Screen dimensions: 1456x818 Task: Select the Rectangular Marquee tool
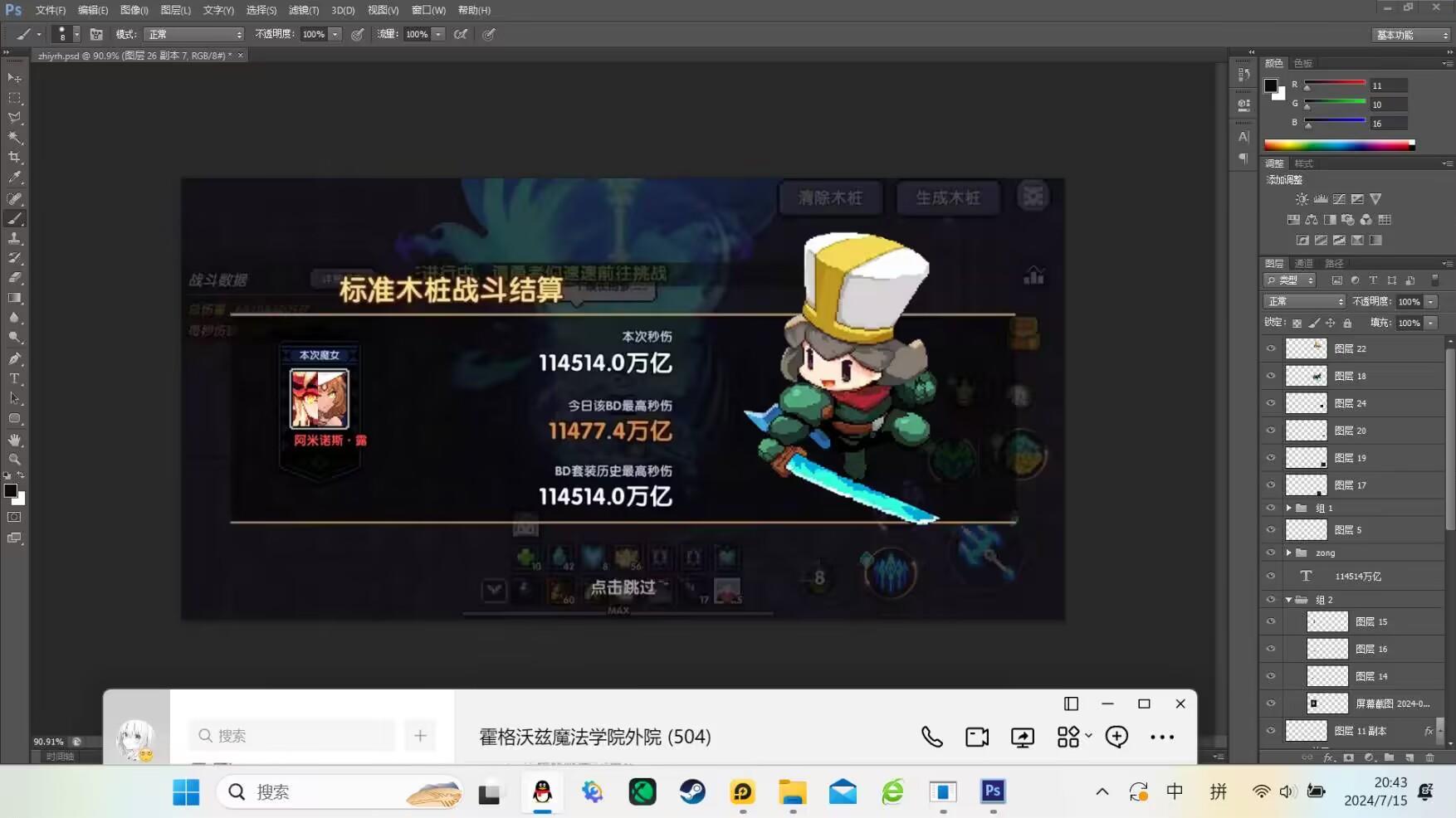(x=14, y=98)
